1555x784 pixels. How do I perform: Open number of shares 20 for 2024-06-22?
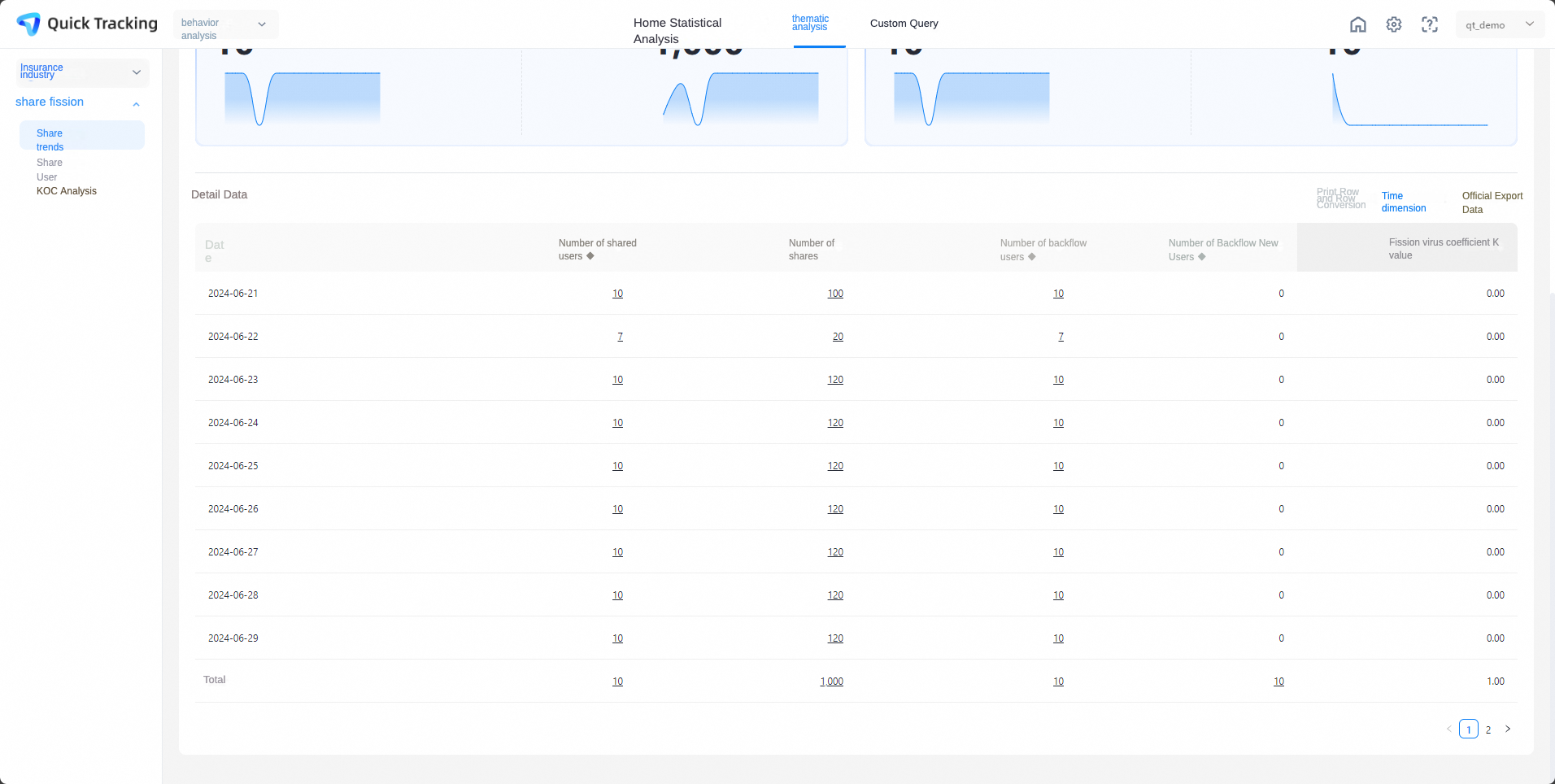[x=838, y=337]
